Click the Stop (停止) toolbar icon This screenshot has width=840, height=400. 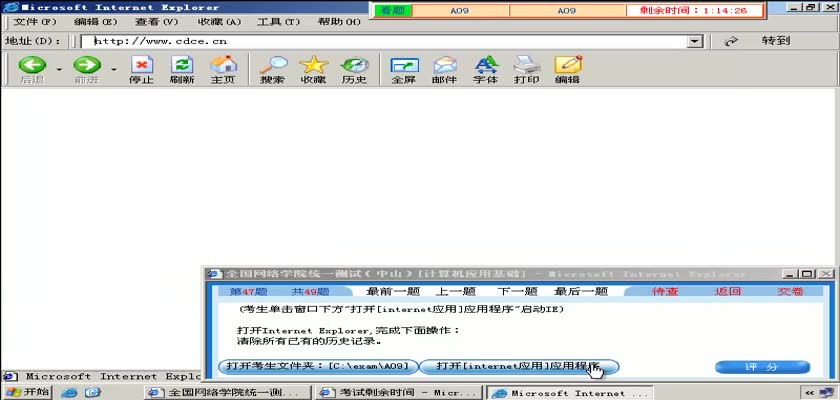pos(141,65)
